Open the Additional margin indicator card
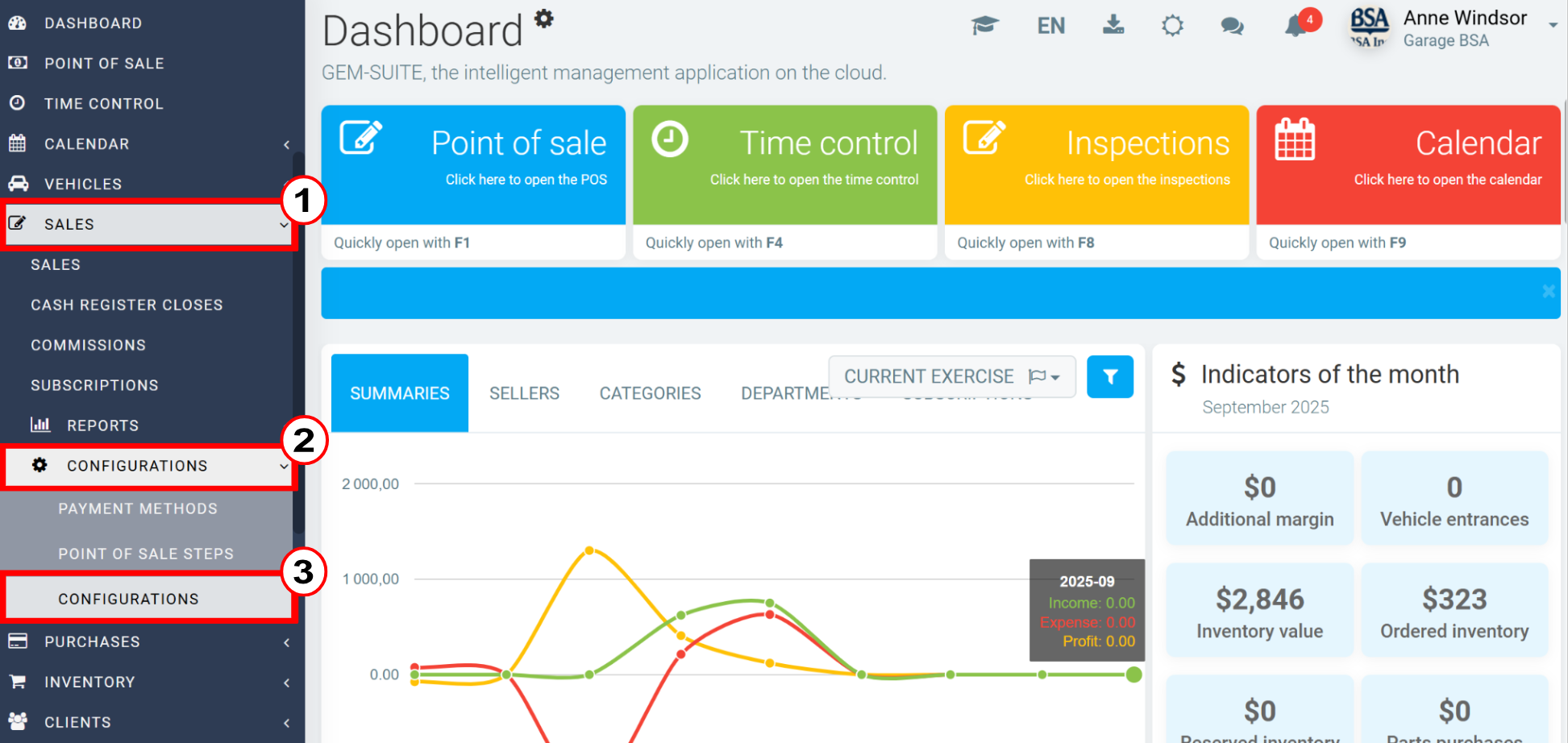Screen dimensions: 1568x743 (1259, 498)
